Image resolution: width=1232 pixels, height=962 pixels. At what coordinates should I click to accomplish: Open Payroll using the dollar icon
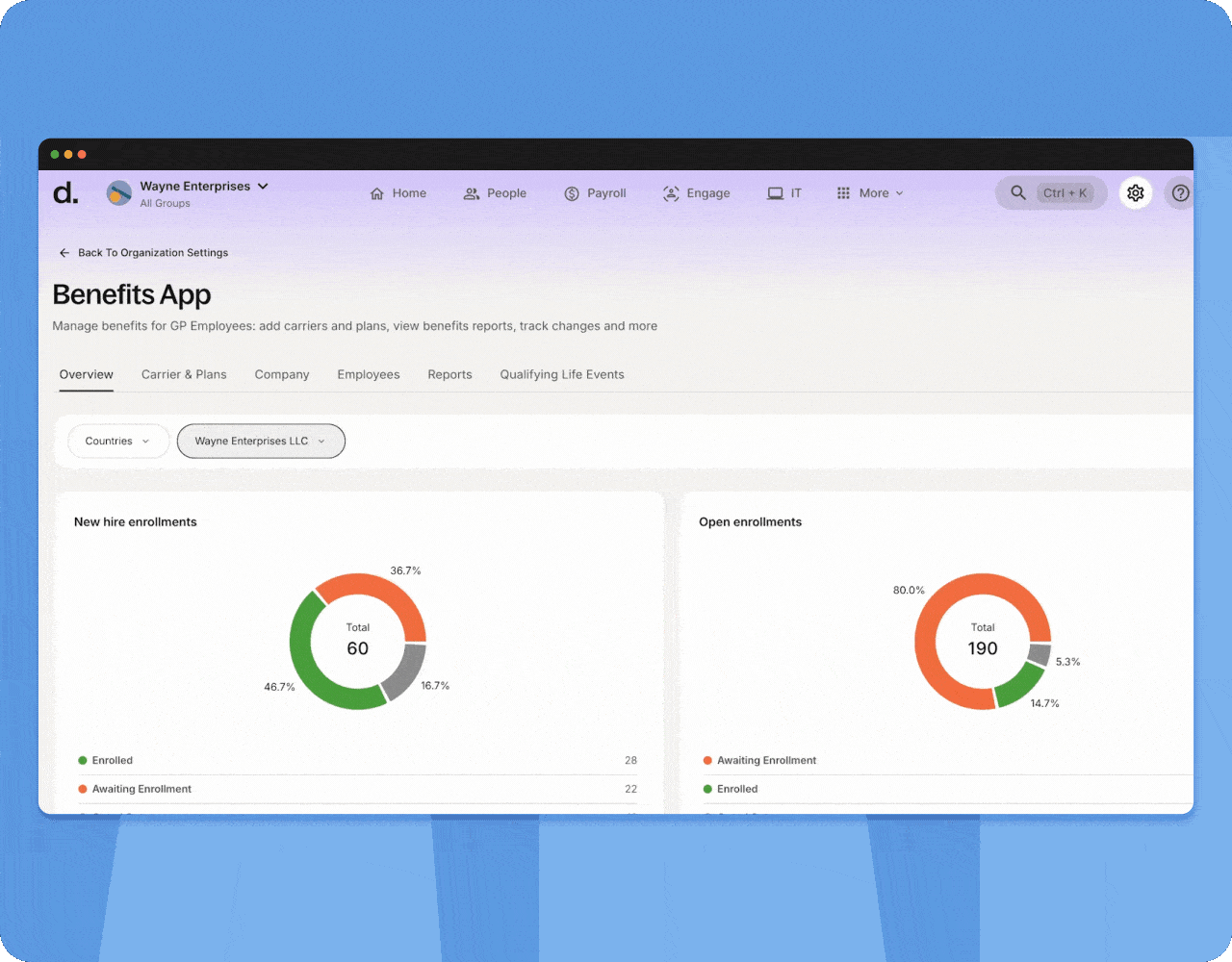click(570, 192)
